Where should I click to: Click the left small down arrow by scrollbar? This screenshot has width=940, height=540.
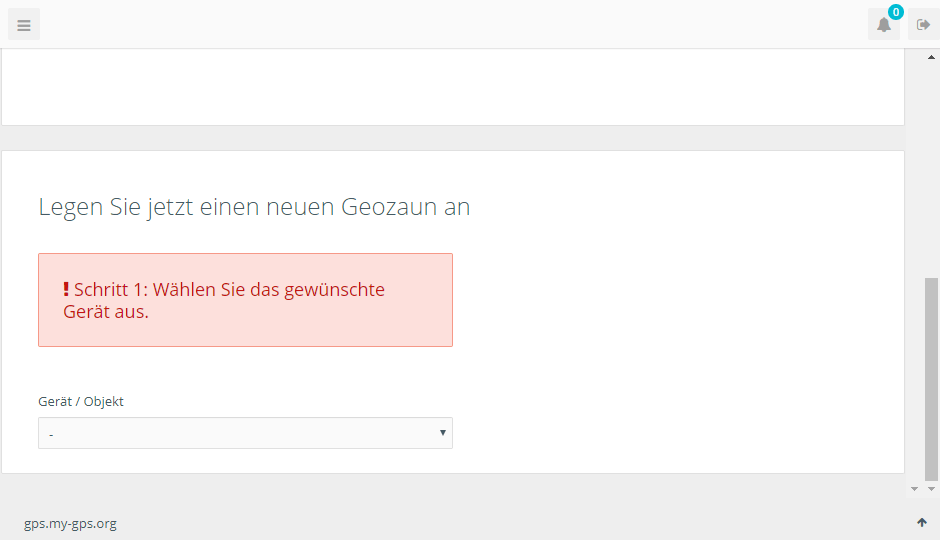click(914, 489)
